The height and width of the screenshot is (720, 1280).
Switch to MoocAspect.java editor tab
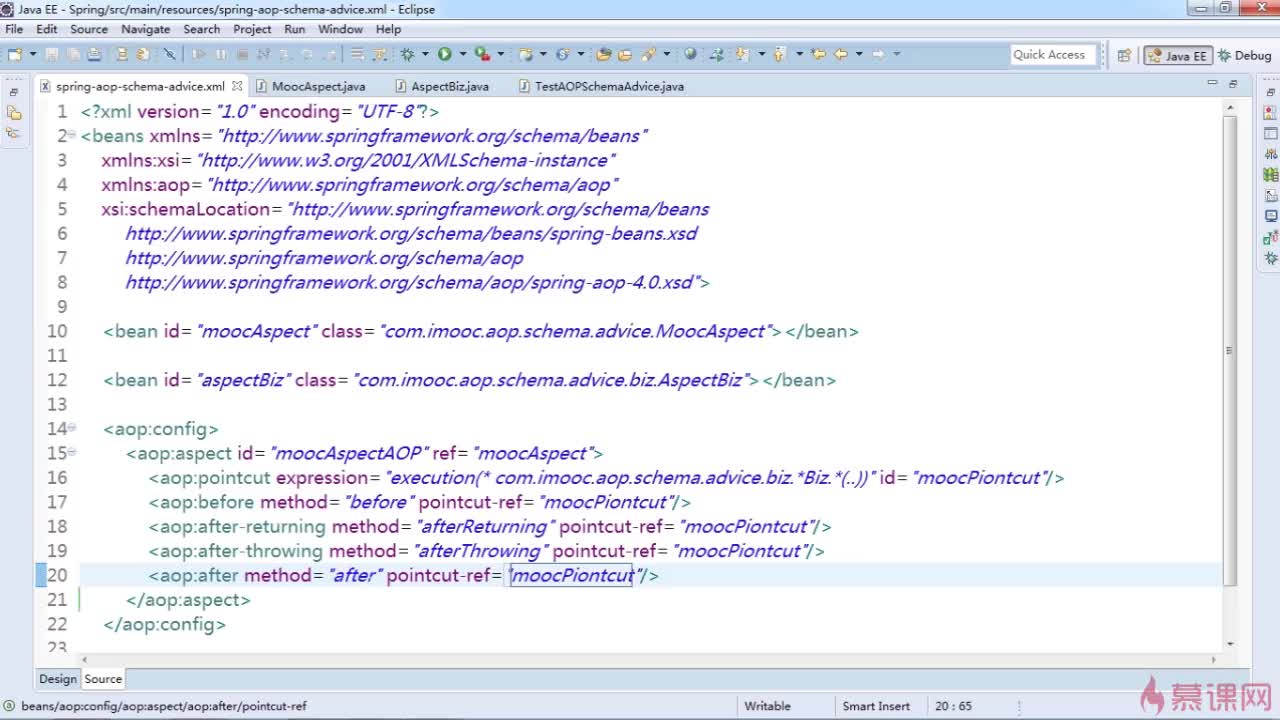[311, 86]
